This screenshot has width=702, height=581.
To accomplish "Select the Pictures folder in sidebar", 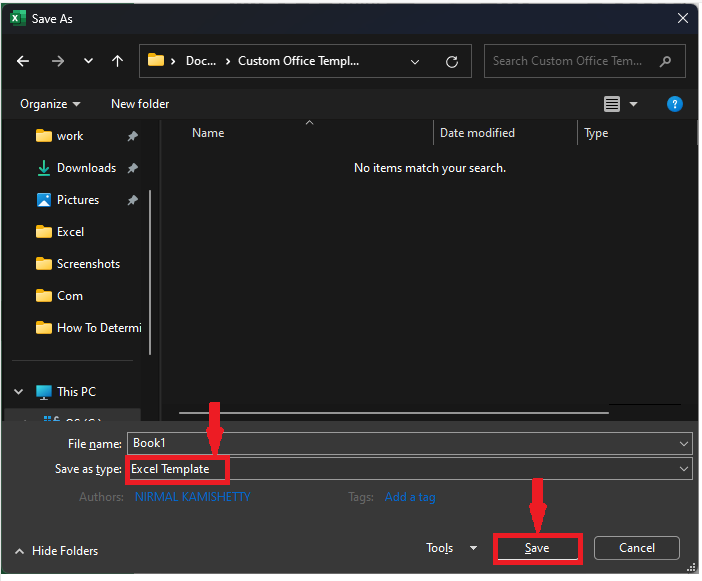I will 77,200.
